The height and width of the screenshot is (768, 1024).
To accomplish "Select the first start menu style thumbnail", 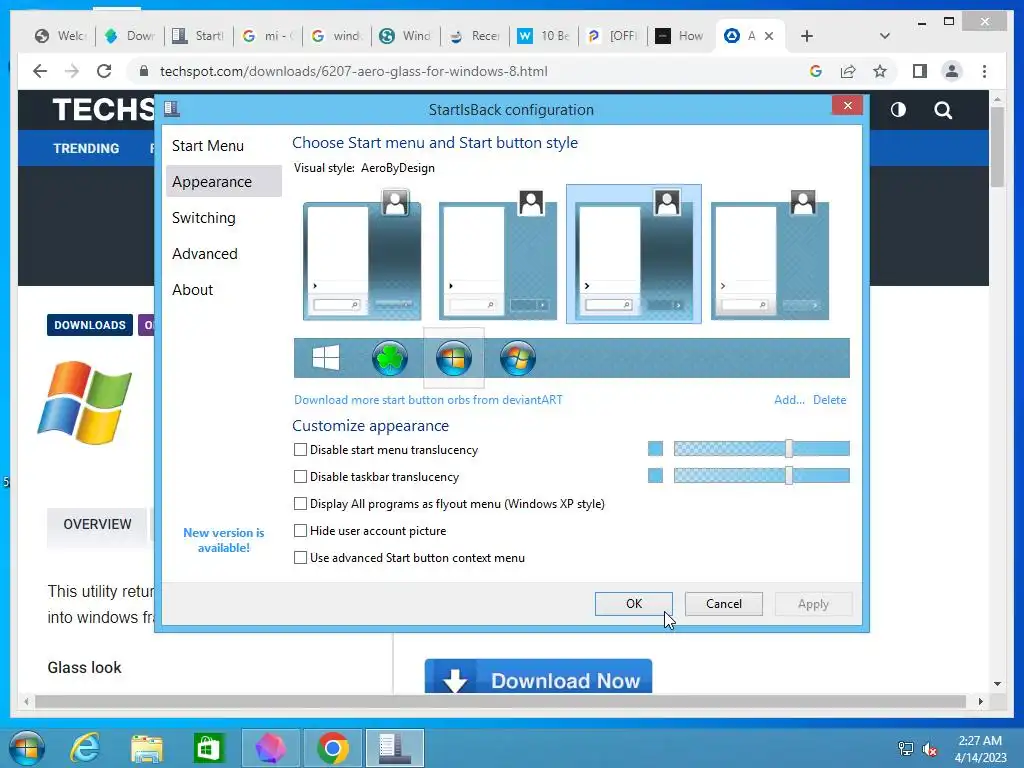I will coord(362,254).
